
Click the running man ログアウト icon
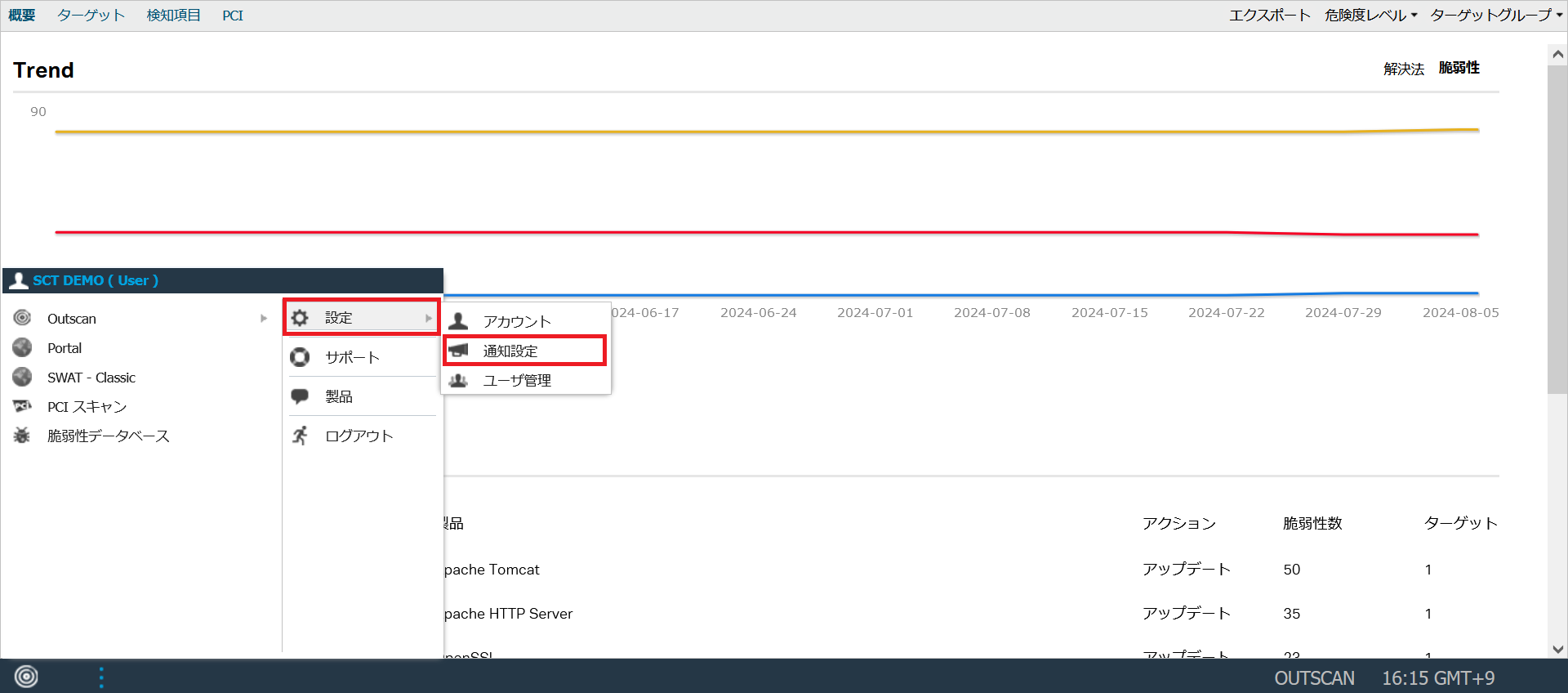tap(300, 436)
